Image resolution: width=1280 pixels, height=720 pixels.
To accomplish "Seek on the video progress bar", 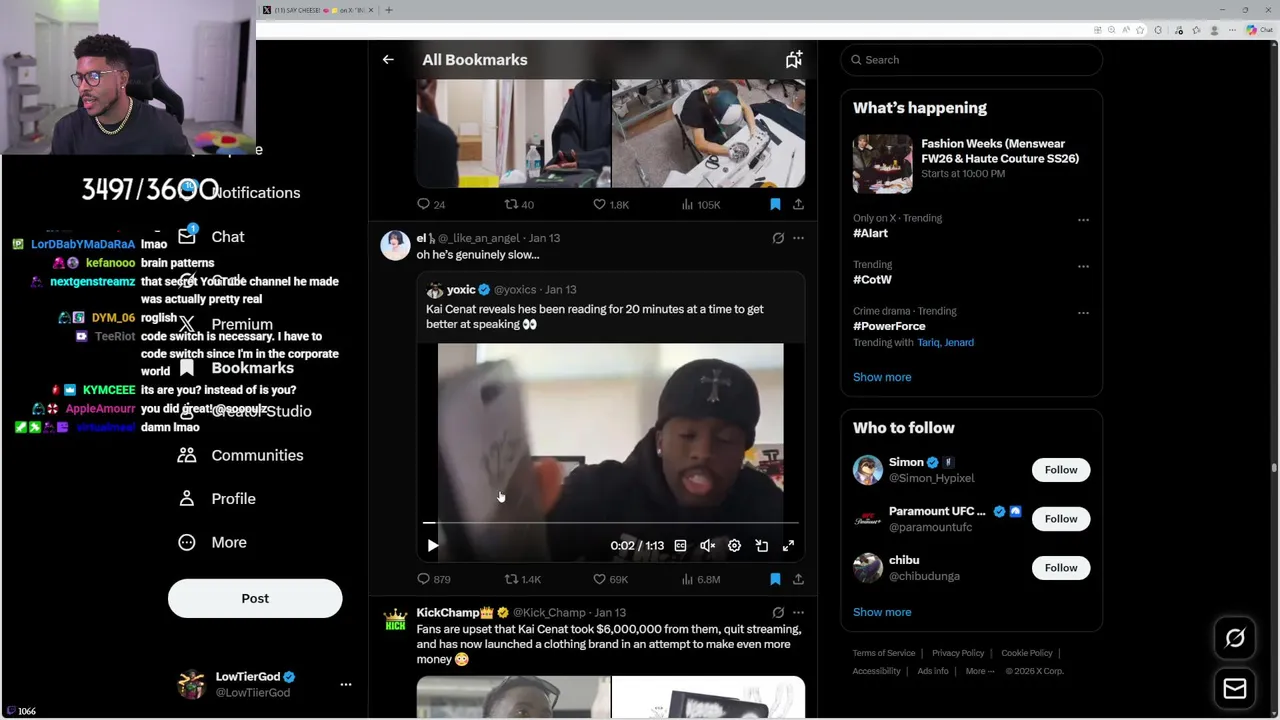I will tap(610, 522).
